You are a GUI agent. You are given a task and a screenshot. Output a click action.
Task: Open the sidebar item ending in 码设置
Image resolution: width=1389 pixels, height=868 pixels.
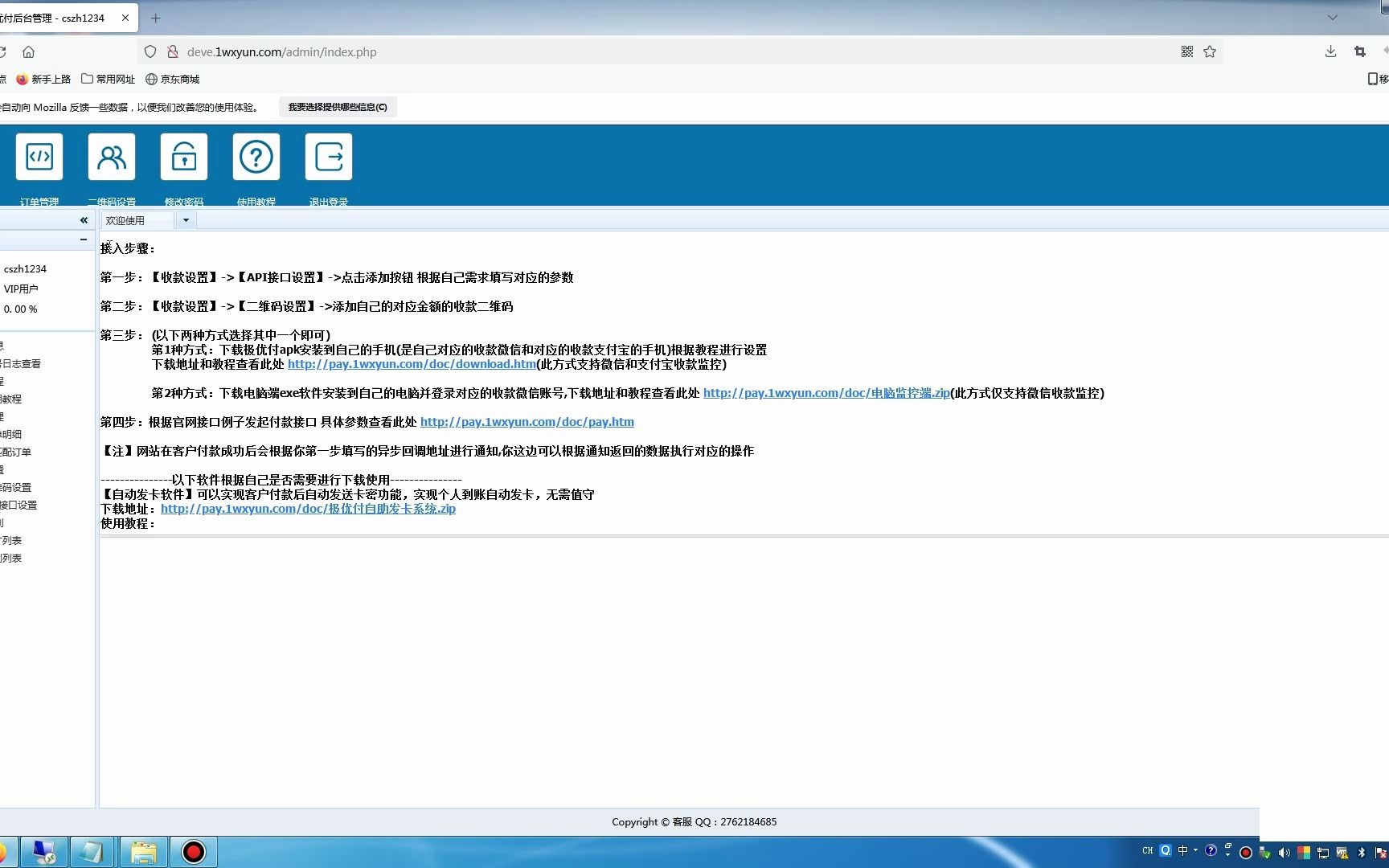16,487
